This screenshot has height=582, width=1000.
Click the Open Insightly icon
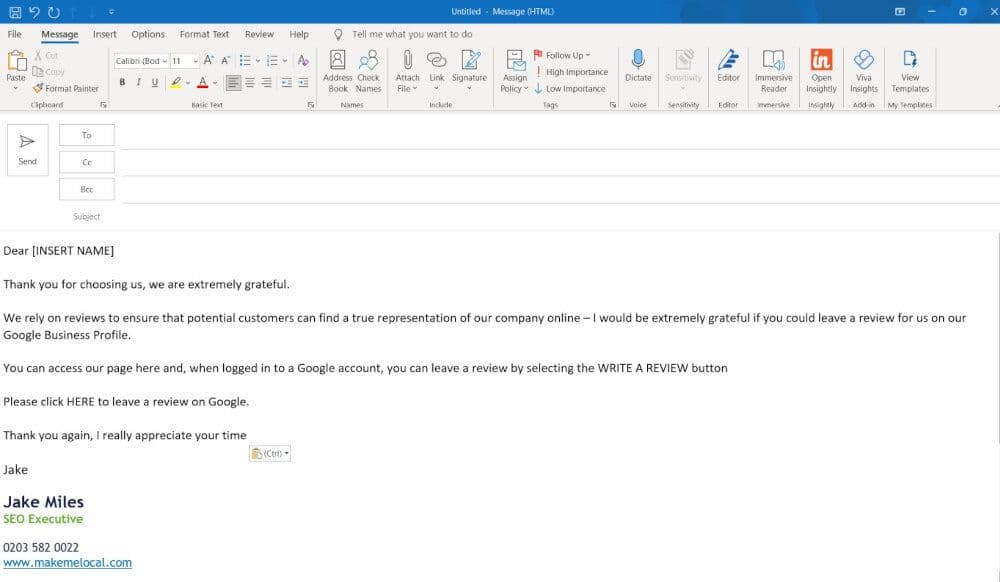(821, 61)
